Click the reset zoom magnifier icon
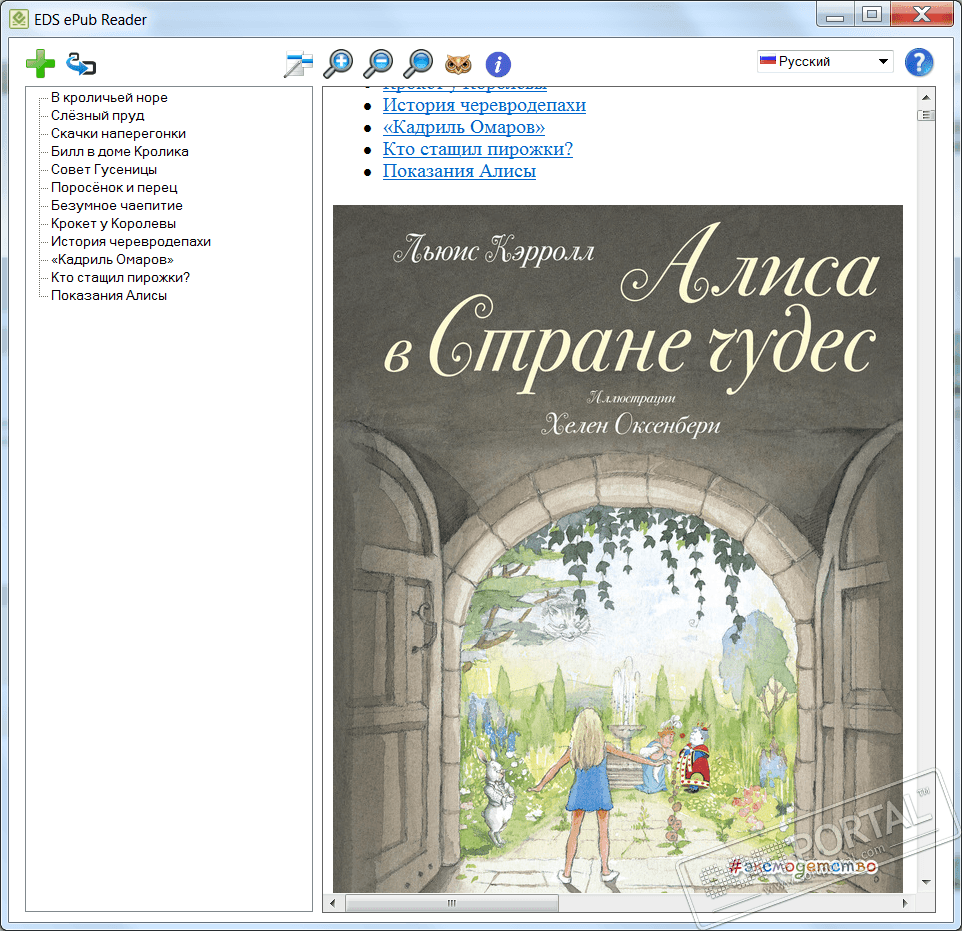Viewport: 962px width, 931px height. [418, 64]
